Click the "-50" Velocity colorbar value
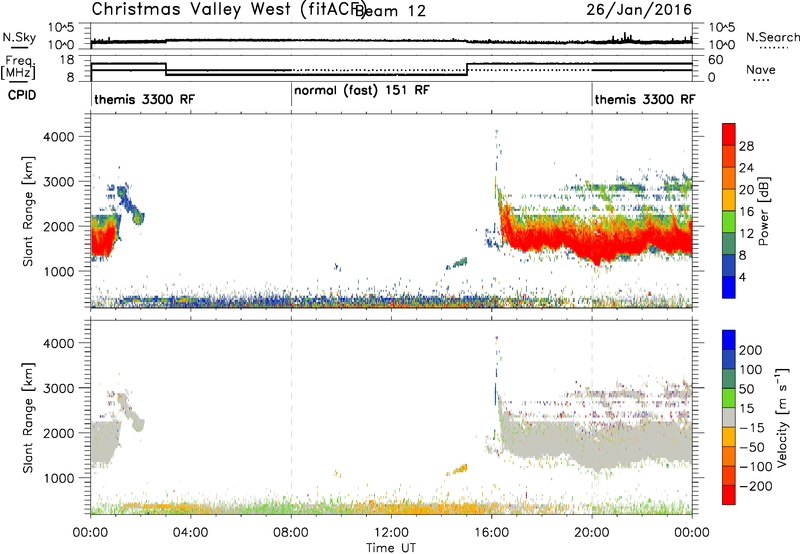The width and height of the screenshot is (800, 554). pos(752,447)
